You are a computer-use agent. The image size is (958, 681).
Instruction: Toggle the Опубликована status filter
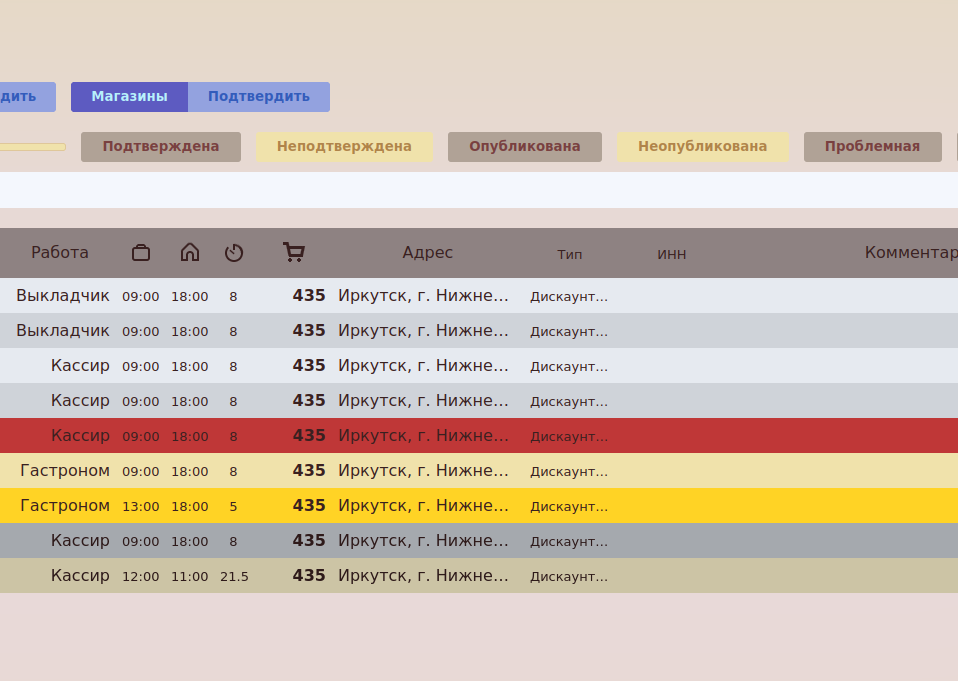[525, 147]
